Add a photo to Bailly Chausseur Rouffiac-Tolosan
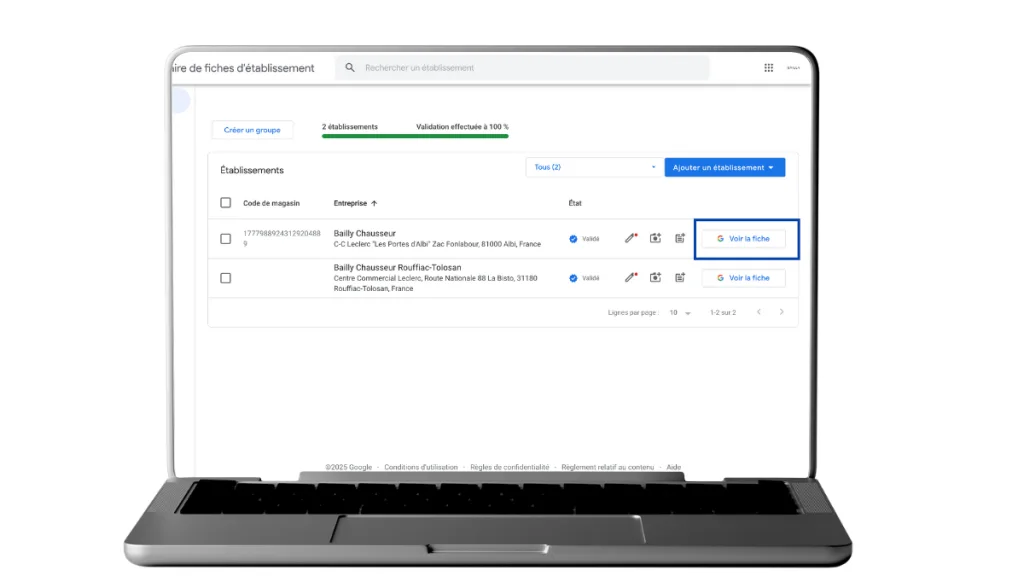The image size is (1024, 576). [655, 277]
